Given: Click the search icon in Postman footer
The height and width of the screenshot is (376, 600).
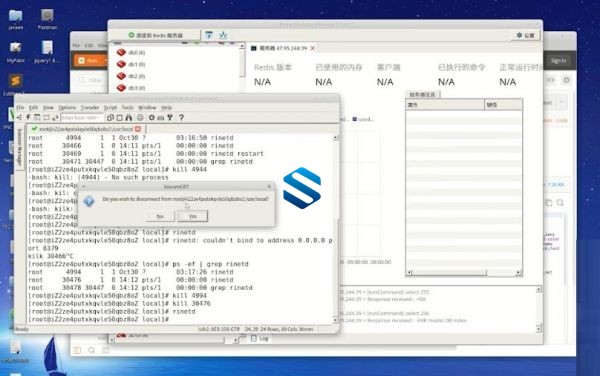Looking at the screenshot, I should 92,350.
